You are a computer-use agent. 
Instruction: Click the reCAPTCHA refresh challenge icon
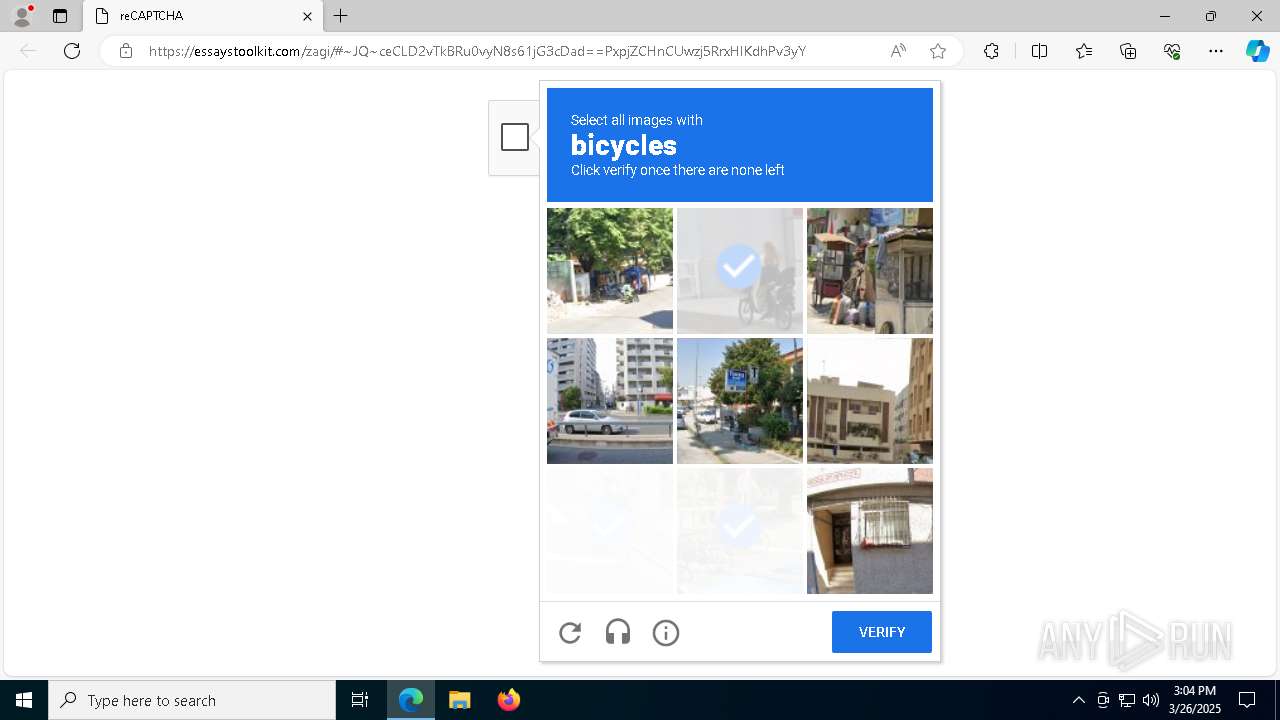[570, 632]
